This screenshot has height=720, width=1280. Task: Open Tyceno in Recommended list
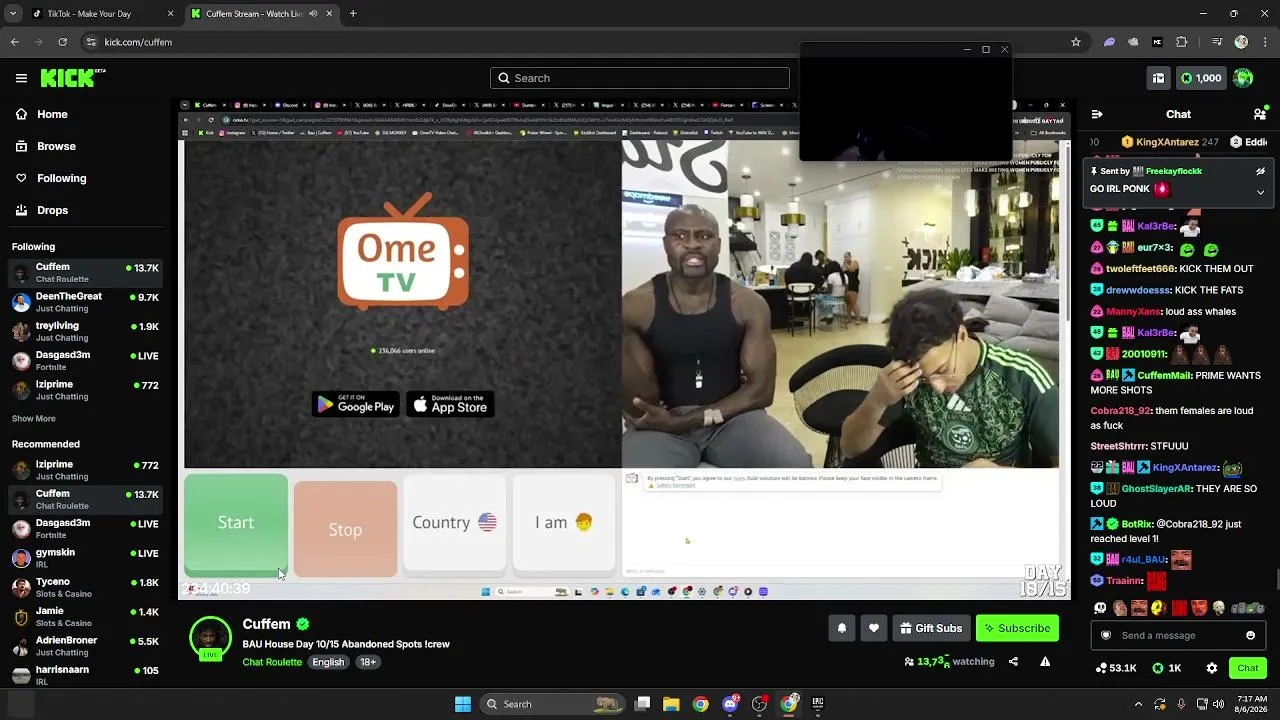tap(85, 587)
